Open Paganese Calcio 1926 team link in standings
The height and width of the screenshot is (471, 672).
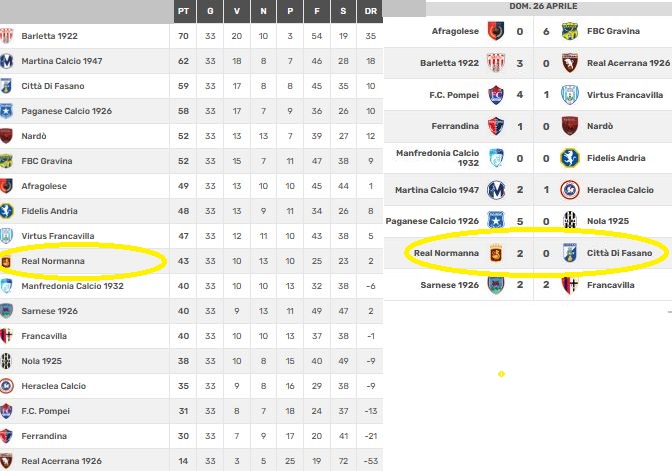tap(62, 111)
